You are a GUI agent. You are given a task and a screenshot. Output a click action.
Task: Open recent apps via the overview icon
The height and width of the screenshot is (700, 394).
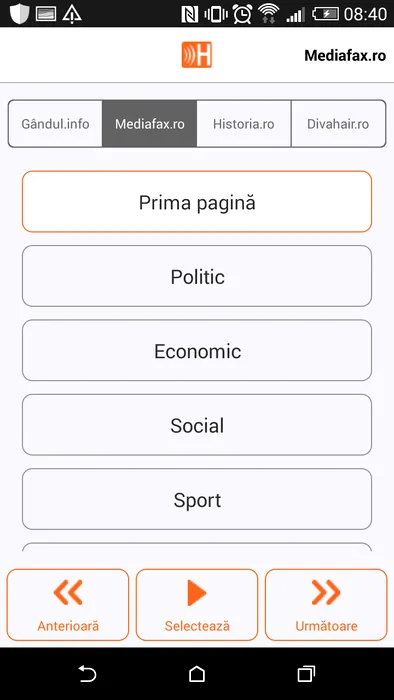(x=306, y=674)
